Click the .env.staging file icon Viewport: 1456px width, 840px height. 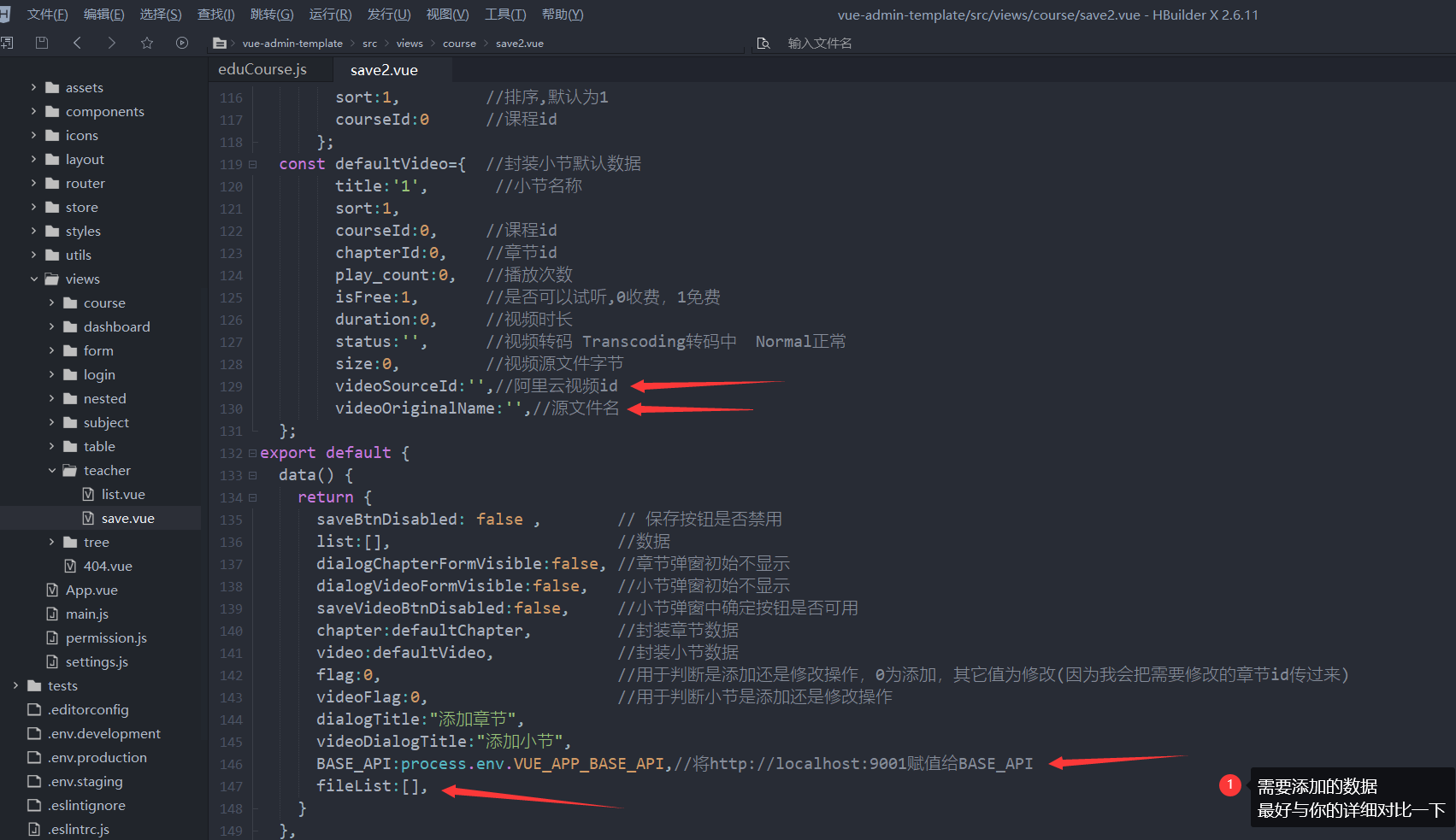tap(34, 781)
